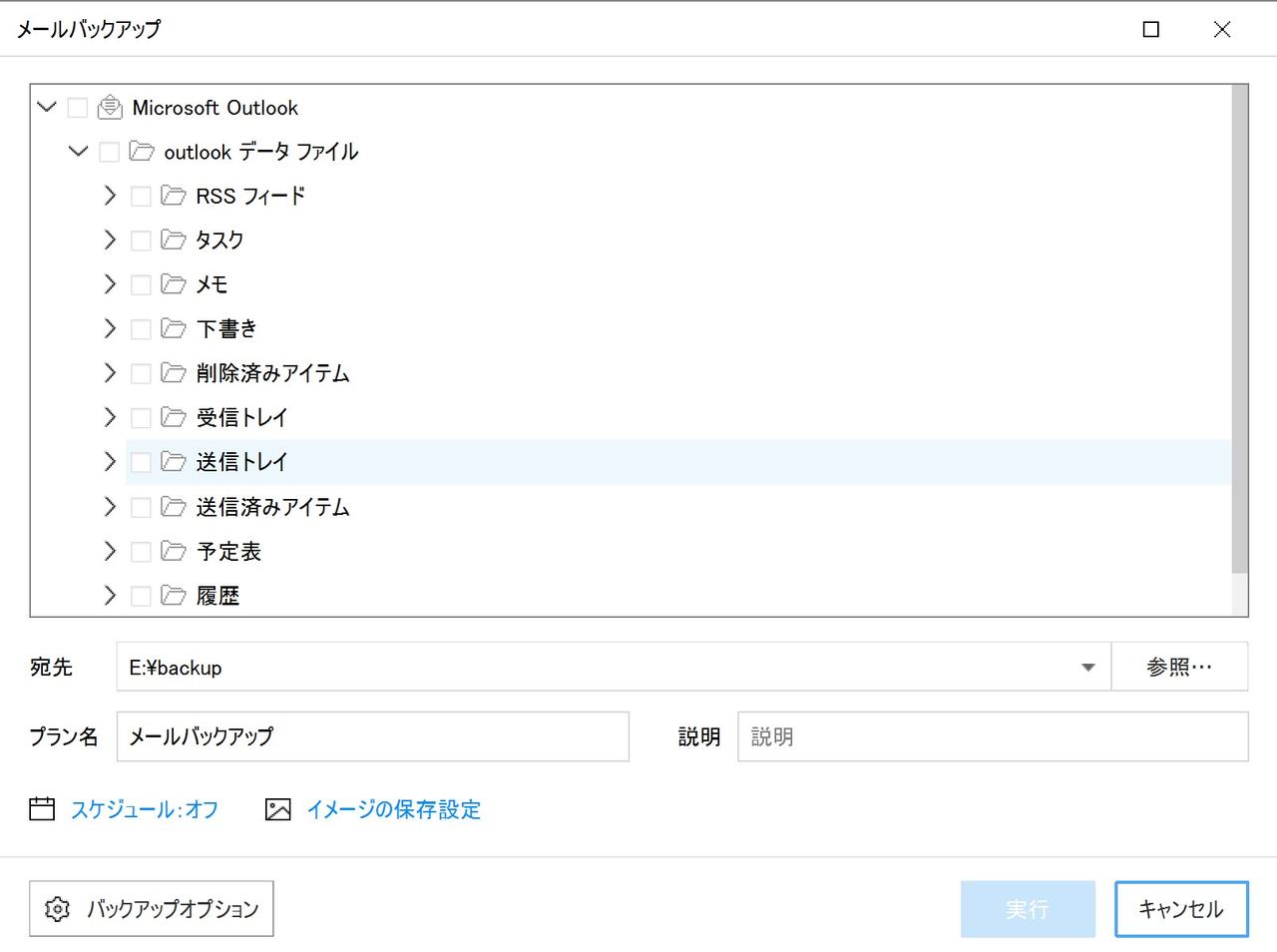Select the 下書き checkbox
This screenshot has height=952, width=1277.
point(142,329)
